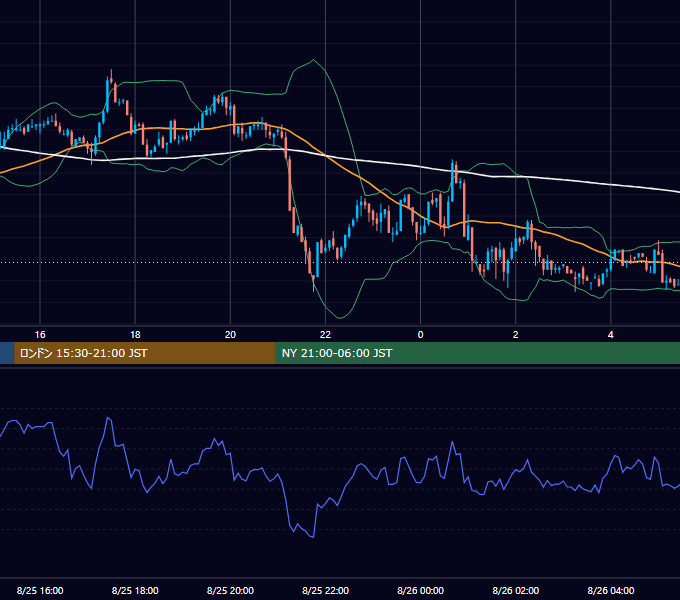Click the 18 hour label on price chart axis
This screenshot has height=600, width=680.
[135, 335]
